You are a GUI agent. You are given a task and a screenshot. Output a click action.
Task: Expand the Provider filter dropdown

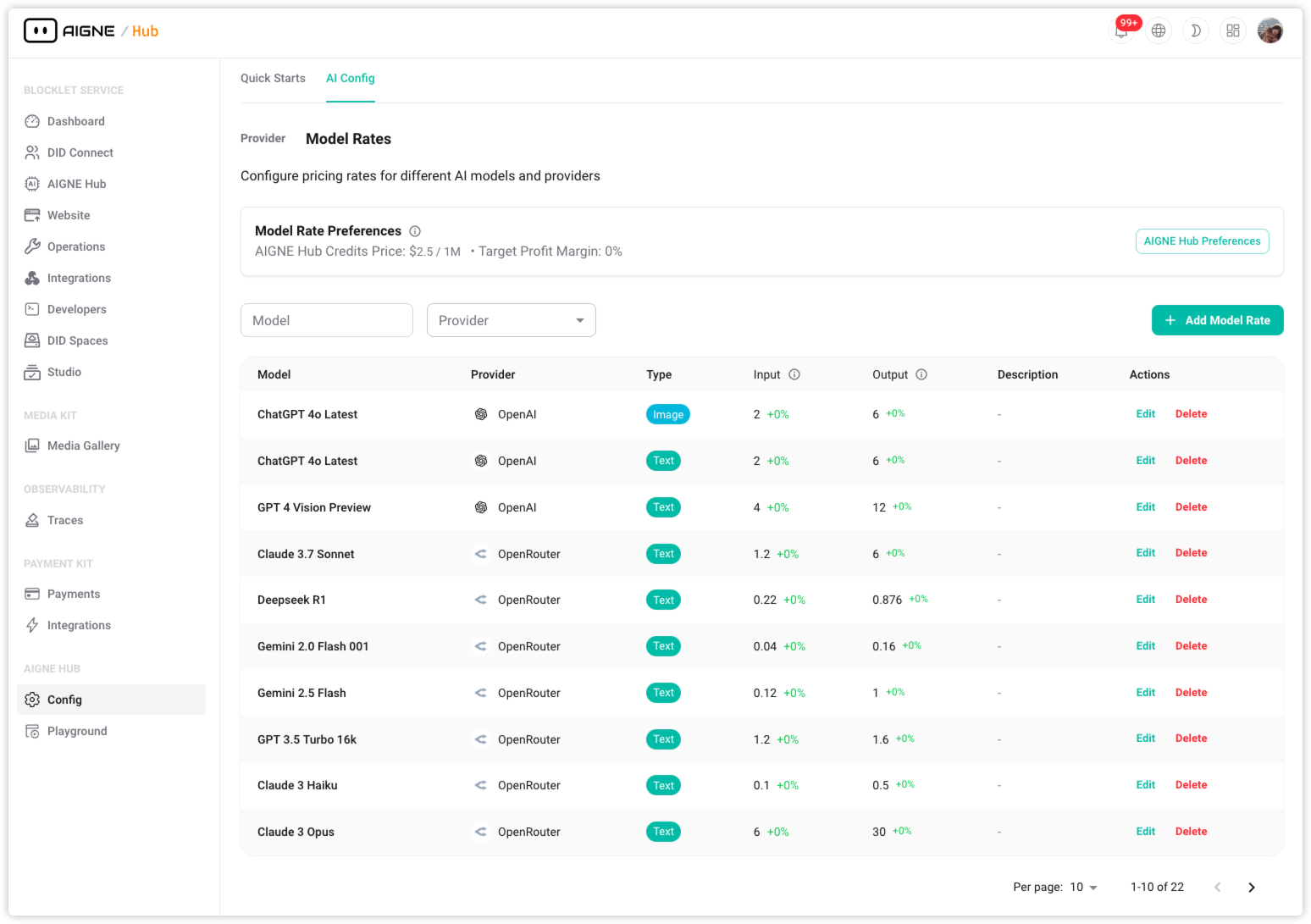(x=511, y=320)
